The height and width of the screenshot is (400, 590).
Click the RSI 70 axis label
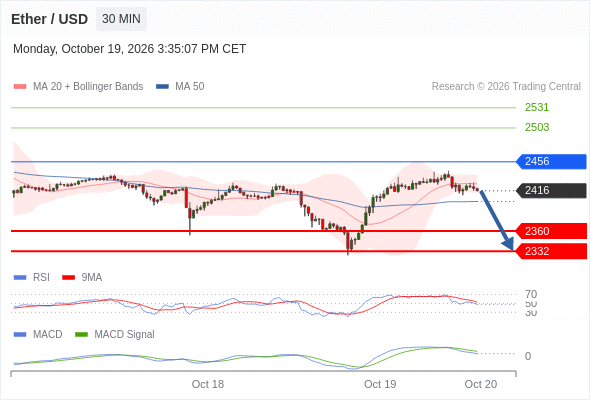531,294
